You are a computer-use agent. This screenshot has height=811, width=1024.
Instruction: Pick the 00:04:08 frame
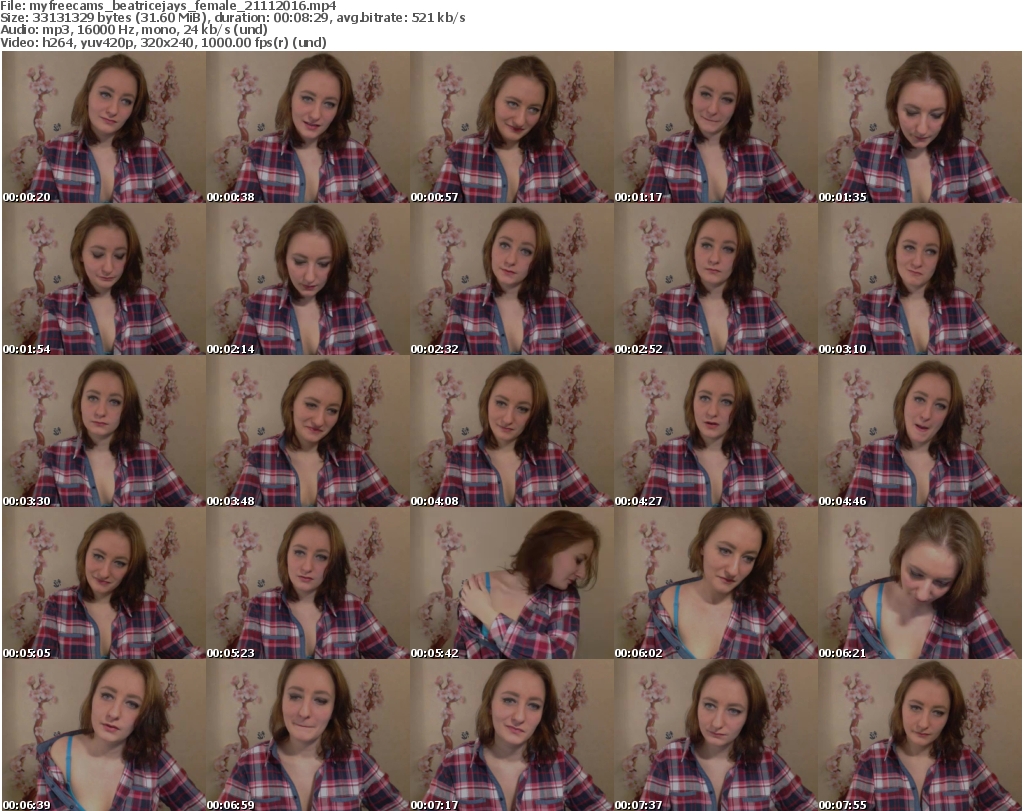click(512, 432)
